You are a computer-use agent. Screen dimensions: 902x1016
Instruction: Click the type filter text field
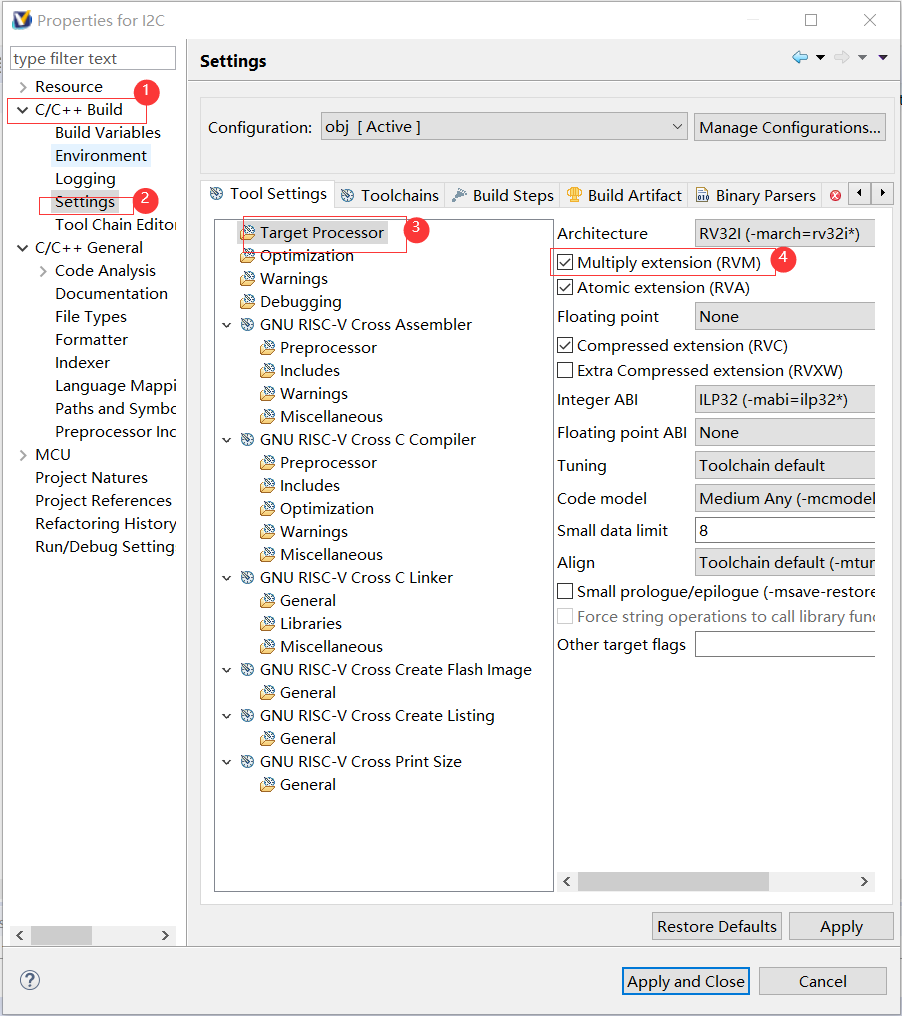93,59
